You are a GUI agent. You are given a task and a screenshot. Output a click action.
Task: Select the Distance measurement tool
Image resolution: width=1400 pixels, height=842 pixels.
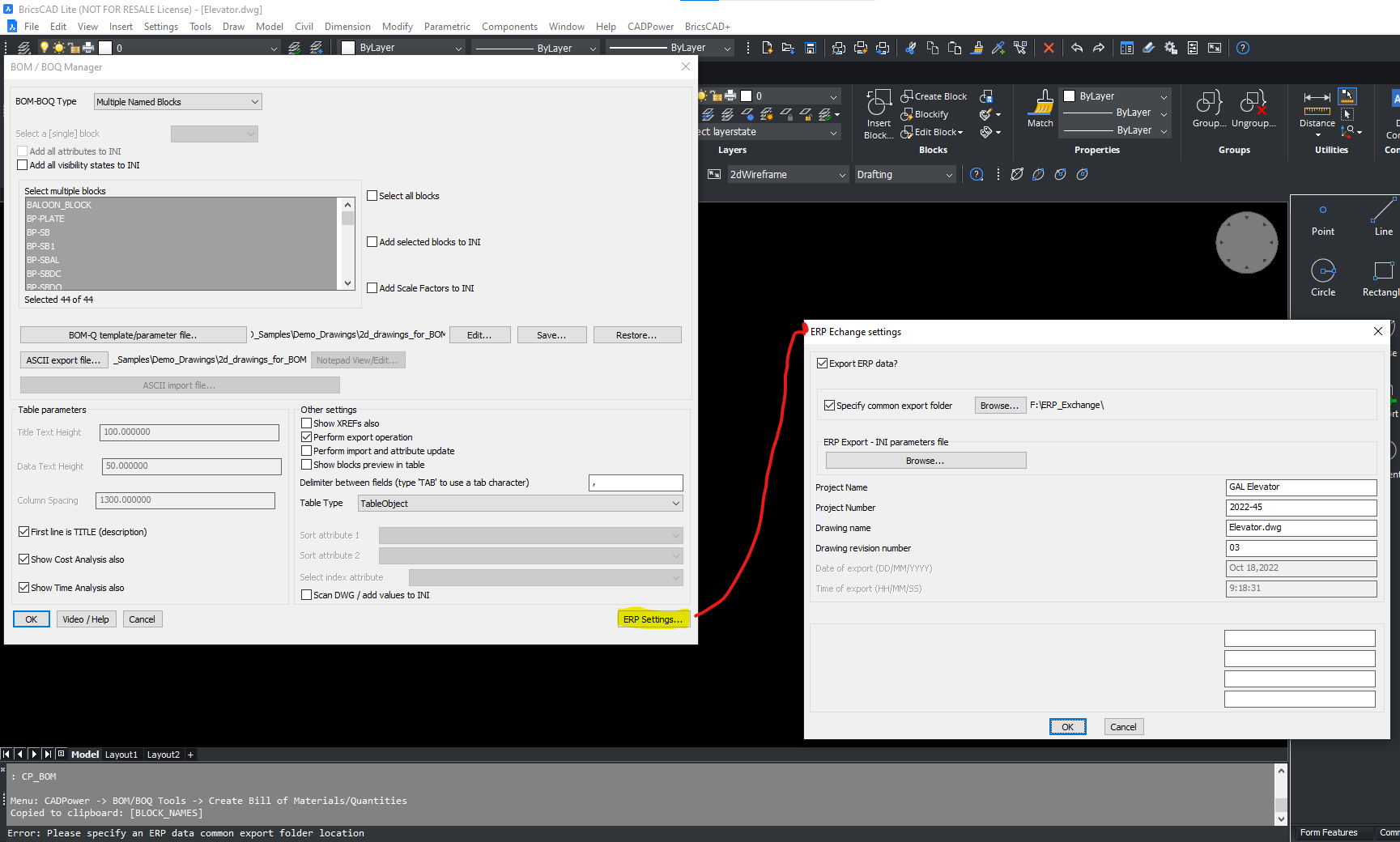tap(1317, 104)
